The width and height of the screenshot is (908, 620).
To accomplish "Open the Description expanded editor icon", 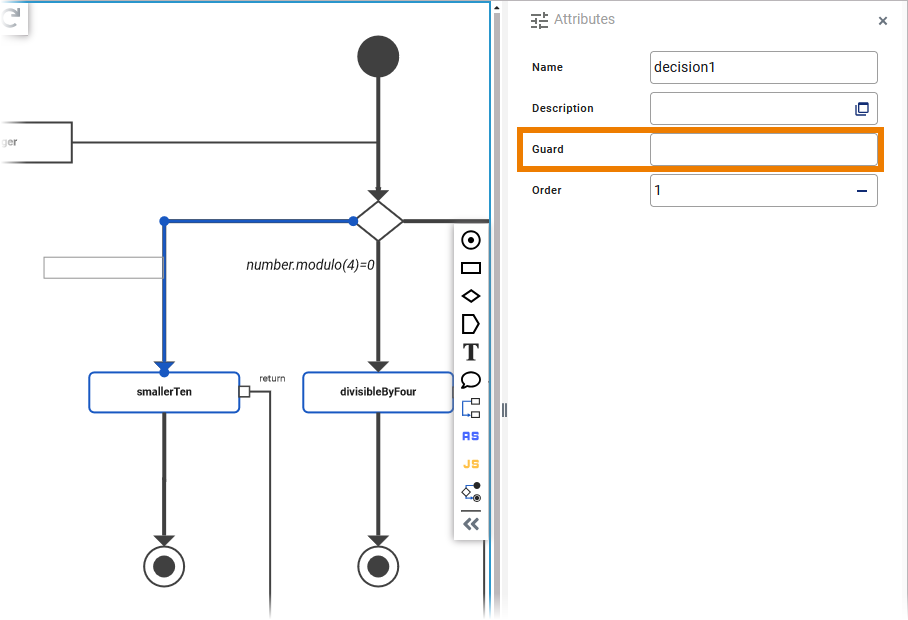I will 861,109.
